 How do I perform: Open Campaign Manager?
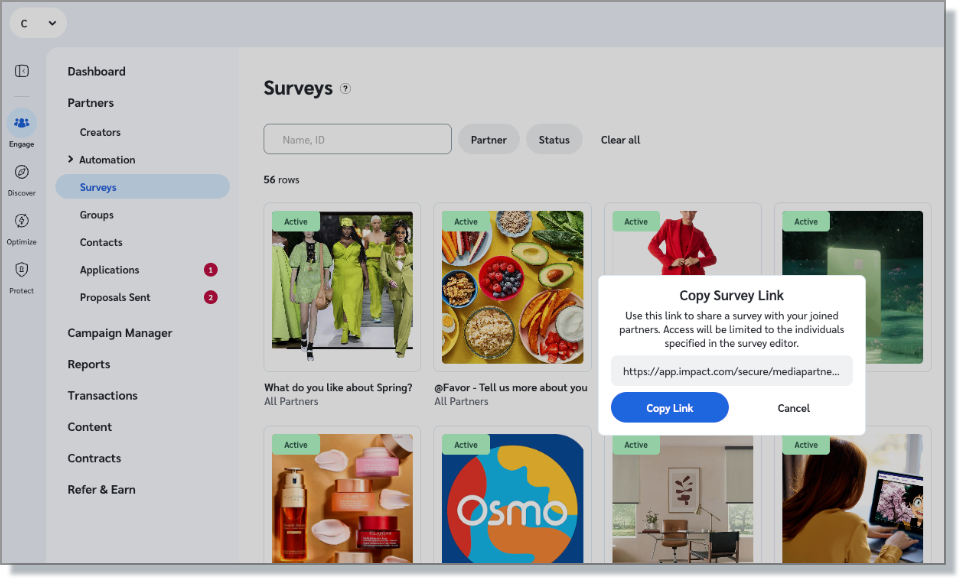pos(120,333)
